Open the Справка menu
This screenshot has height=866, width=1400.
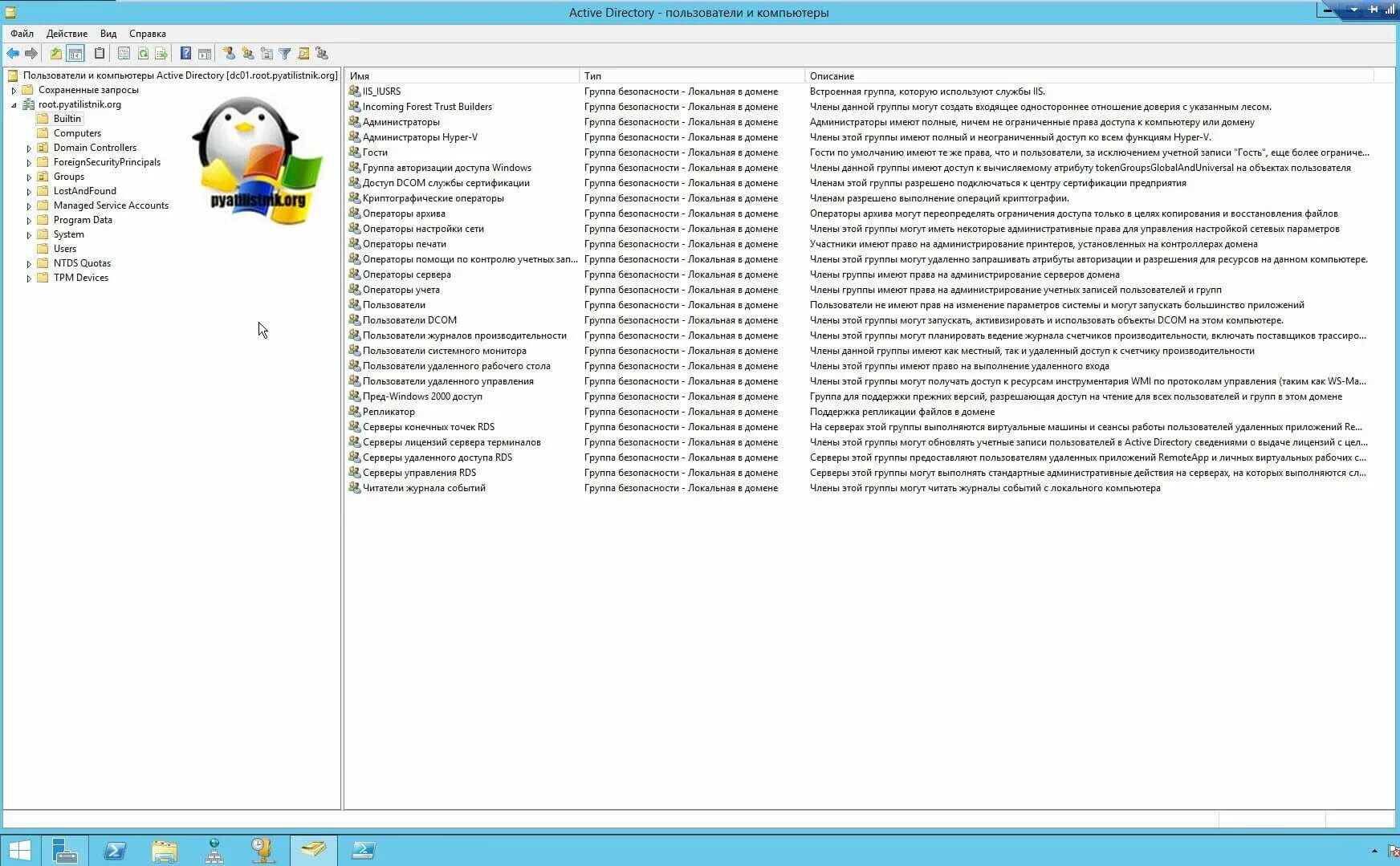point(148,34)
